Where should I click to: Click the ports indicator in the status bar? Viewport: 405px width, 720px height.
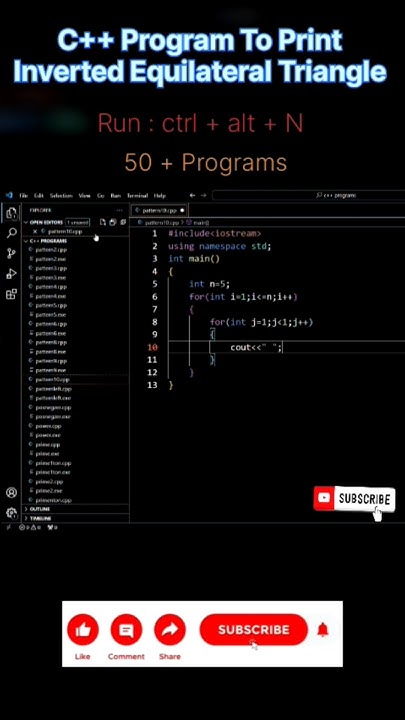(x=52, y=528)
